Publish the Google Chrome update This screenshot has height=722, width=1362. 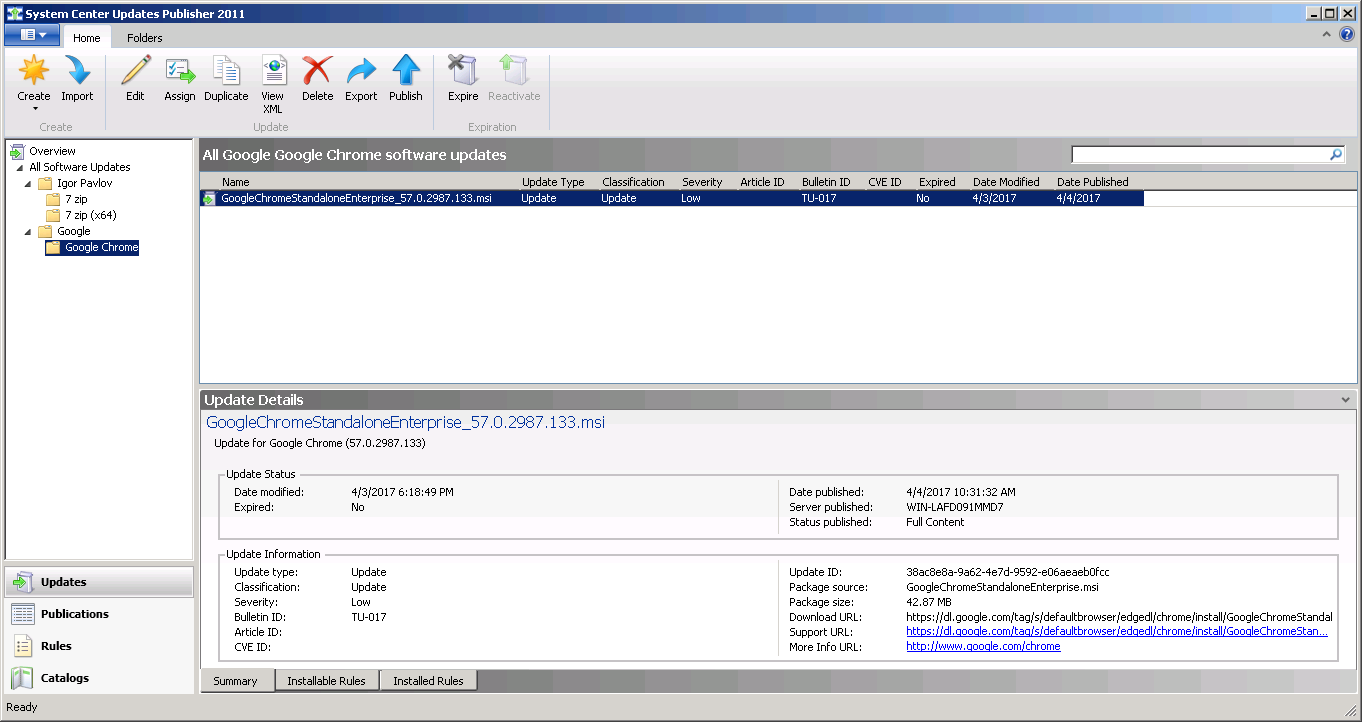(405, 80)
